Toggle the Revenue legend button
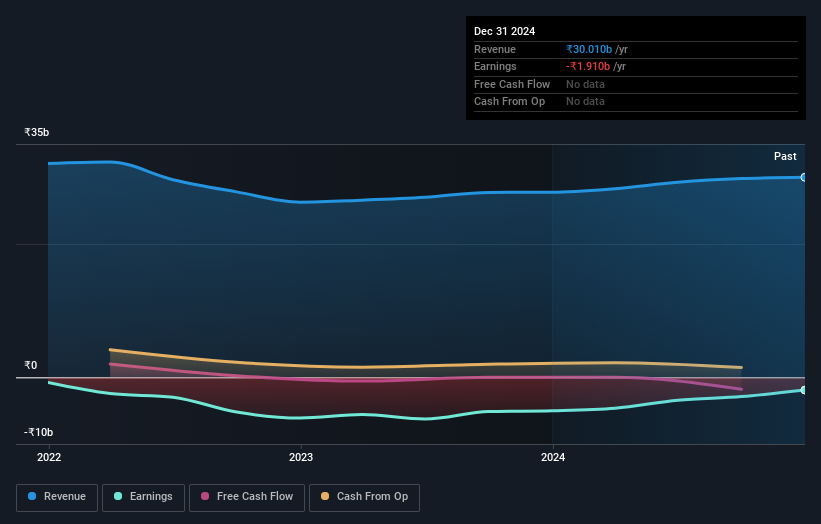The image size is (821, 524). [57, 497]
